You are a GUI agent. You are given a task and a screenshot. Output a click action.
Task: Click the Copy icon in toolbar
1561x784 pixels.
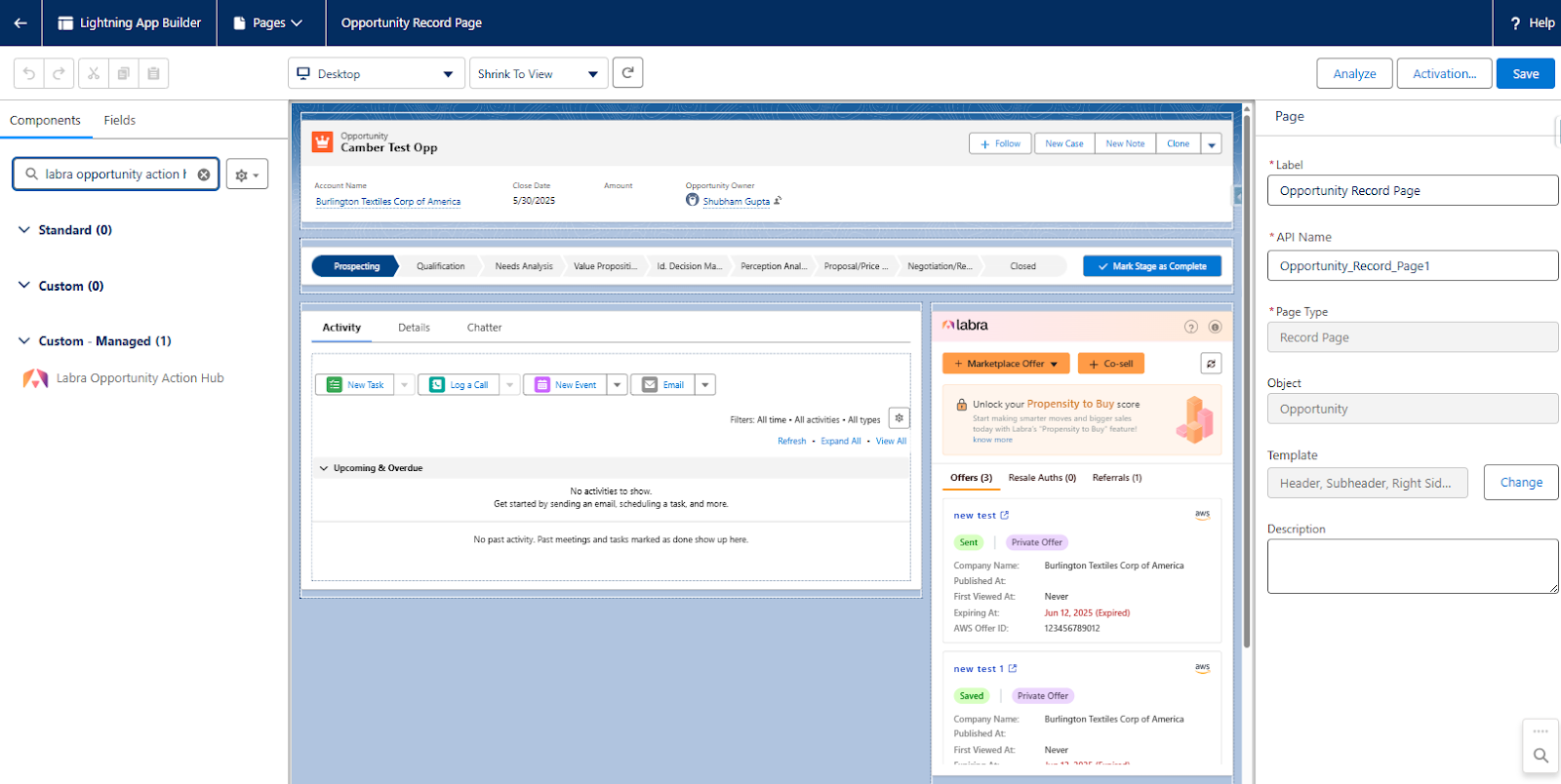124,73
